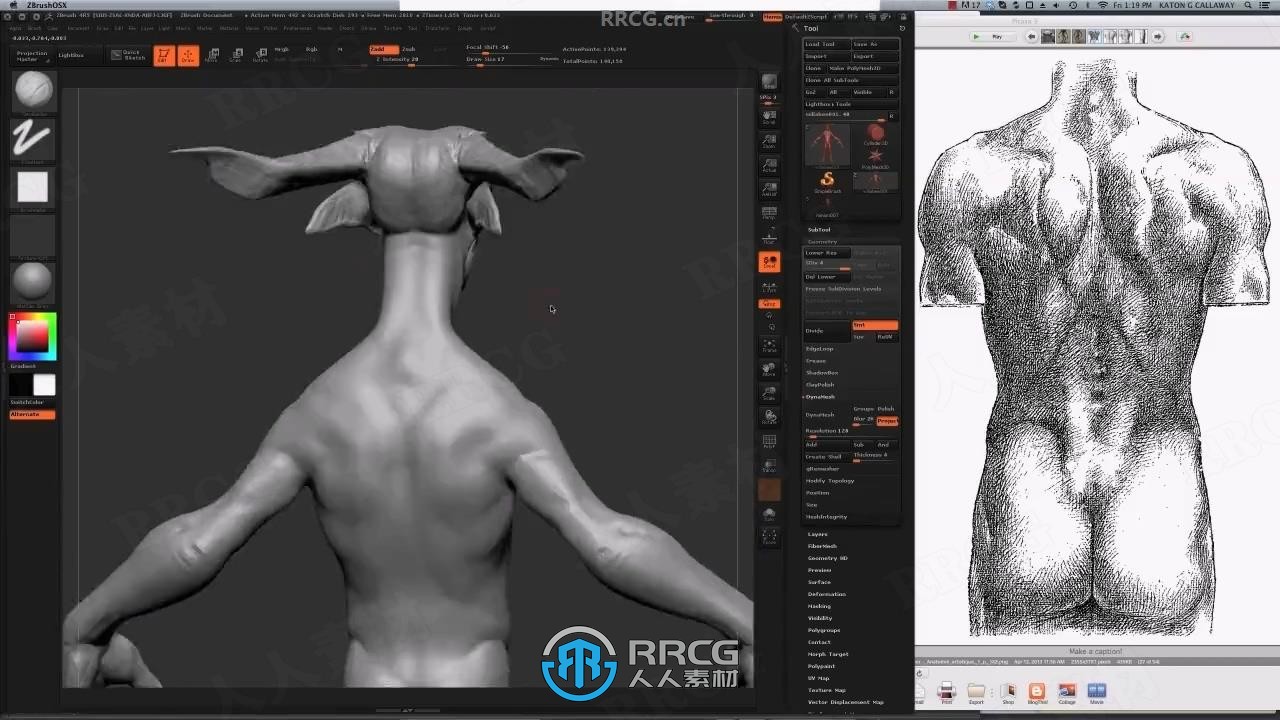Expand the SubTool section
The height and width of the screenshot is (720, 1280).
coord(820,230)
